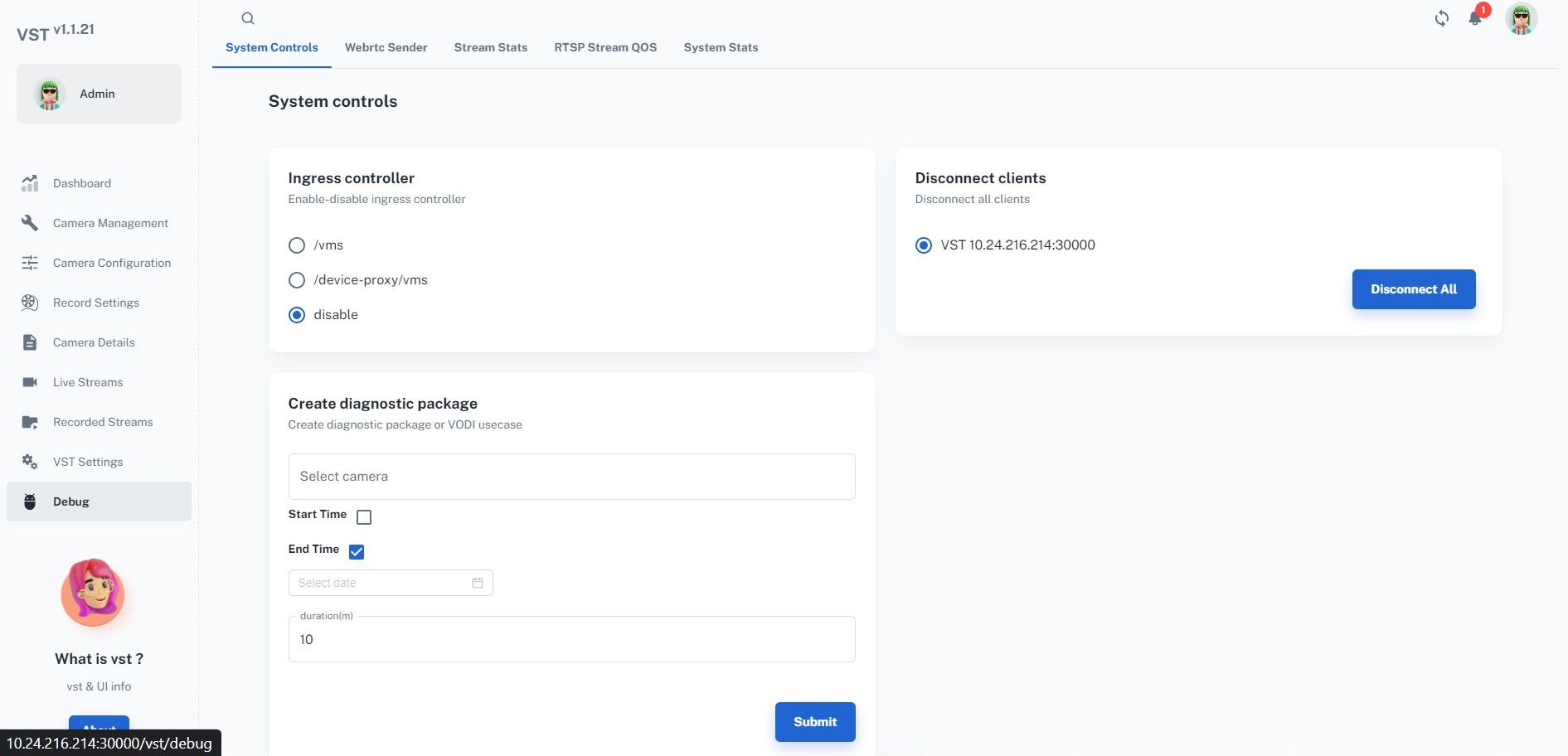Click the refresh sync icon
1568x756 pixels.
[x=1442, y=18]
